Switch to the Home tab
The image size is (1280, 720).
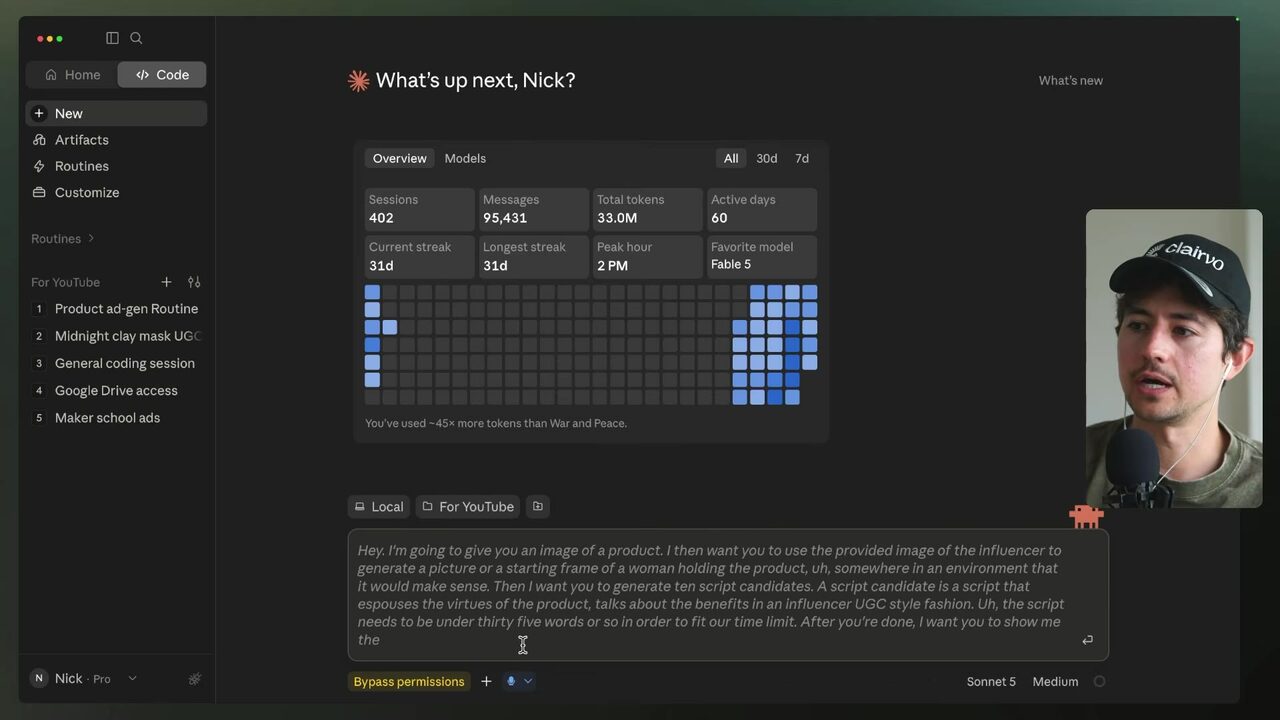click(72, 75)
